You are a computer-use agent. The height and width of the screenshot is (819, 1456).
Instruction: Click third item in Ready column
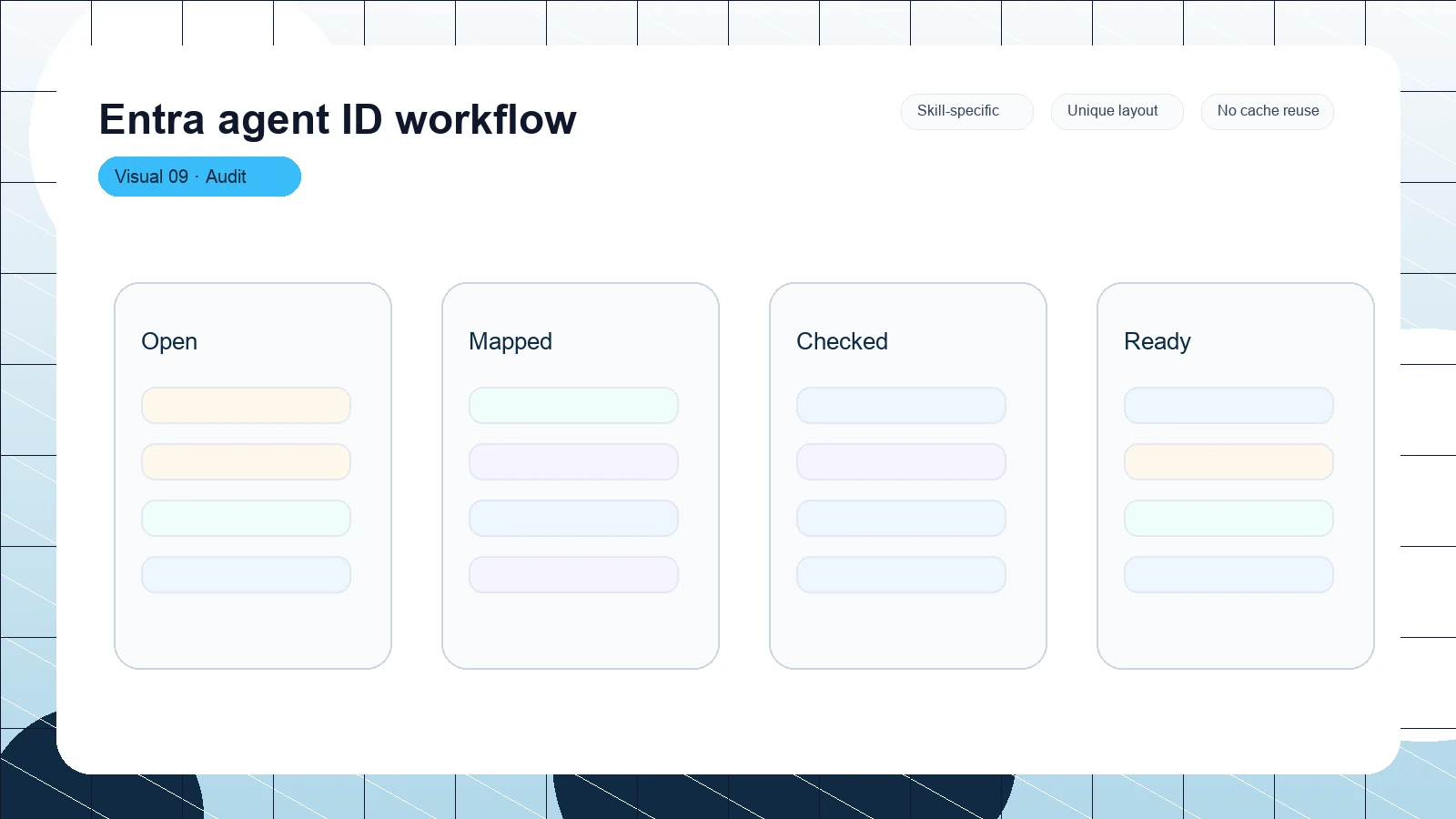(1228, 518)
